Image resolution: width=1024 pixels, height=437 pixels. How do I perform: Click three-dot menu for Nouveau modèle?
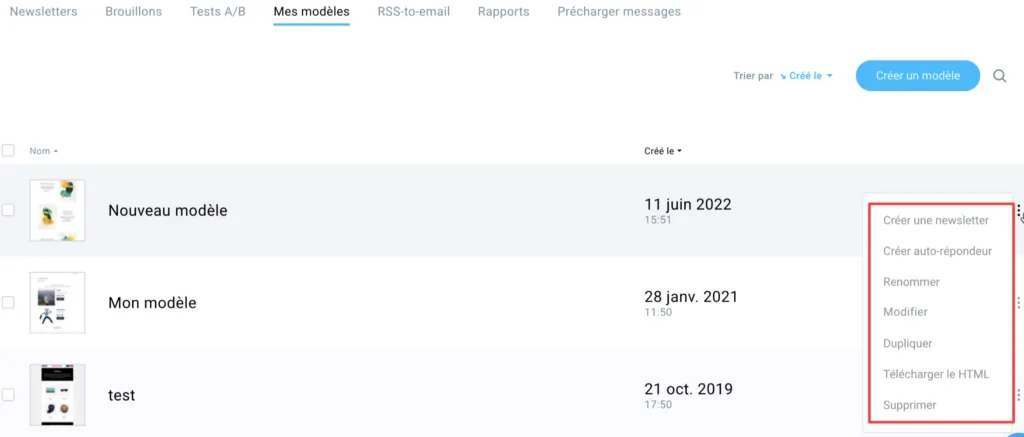click(1018, 210)
